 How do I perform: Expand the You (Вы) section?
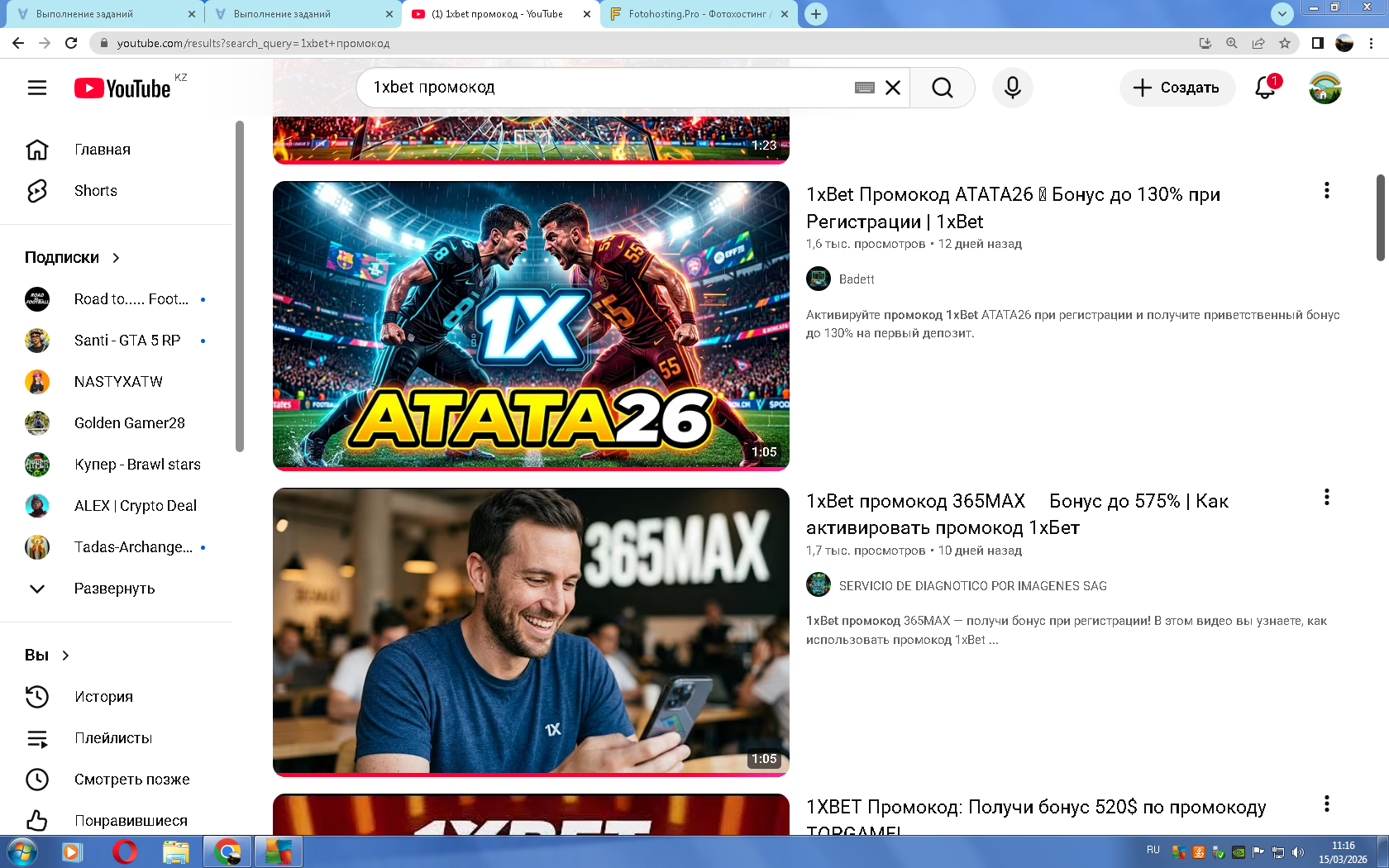[x=47, y=656]
